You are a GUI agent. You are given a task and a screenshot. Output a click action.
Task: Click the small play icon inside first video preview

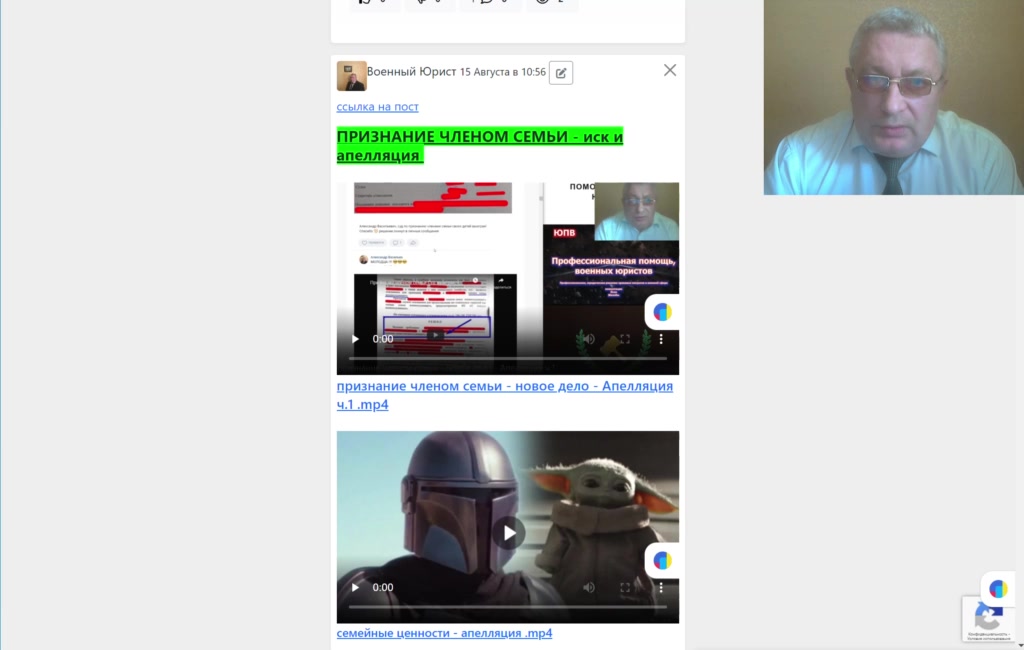435,335
